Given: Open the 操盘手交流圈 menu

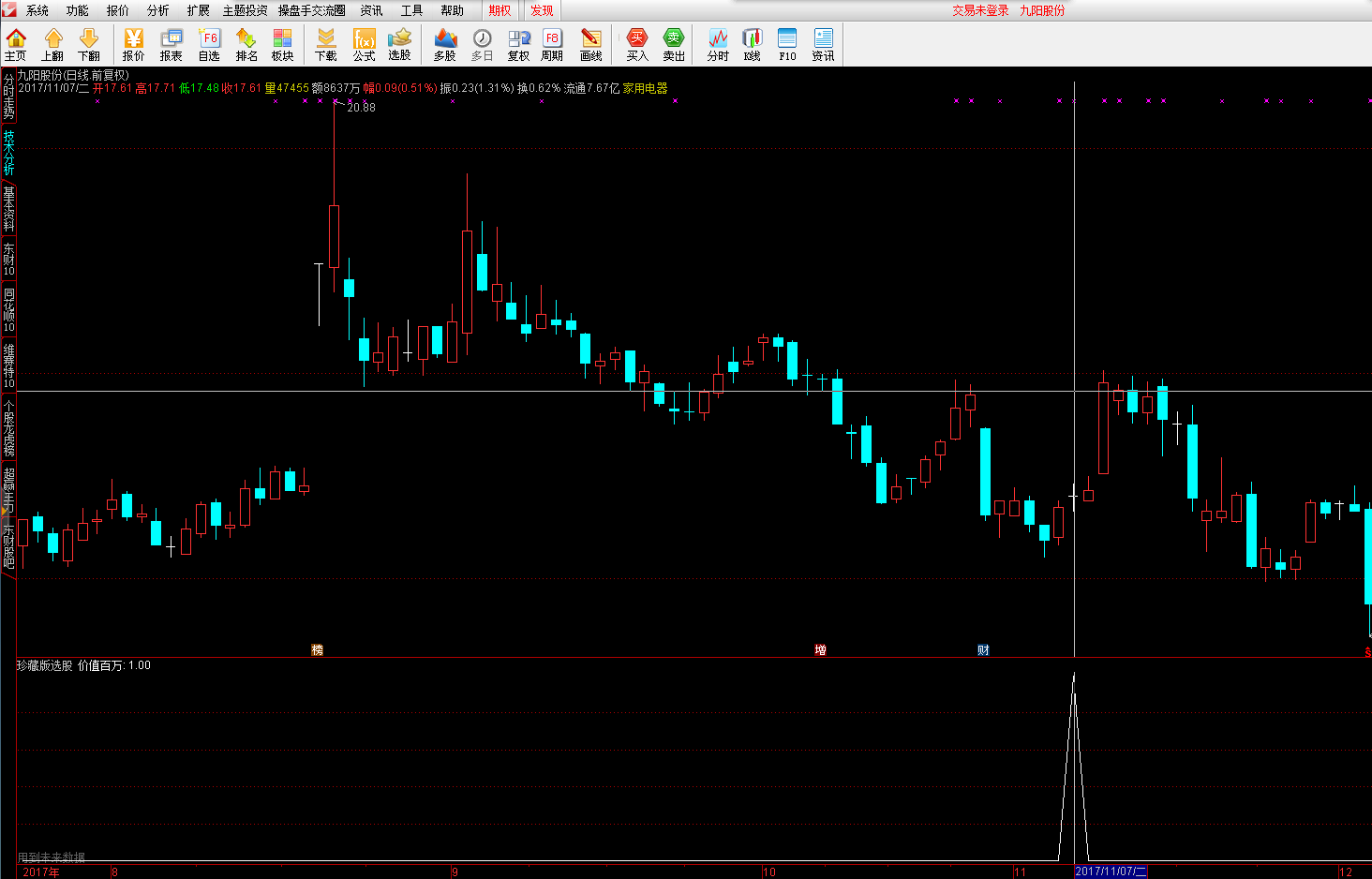Looking at the screenshot, I should [312, 10].
